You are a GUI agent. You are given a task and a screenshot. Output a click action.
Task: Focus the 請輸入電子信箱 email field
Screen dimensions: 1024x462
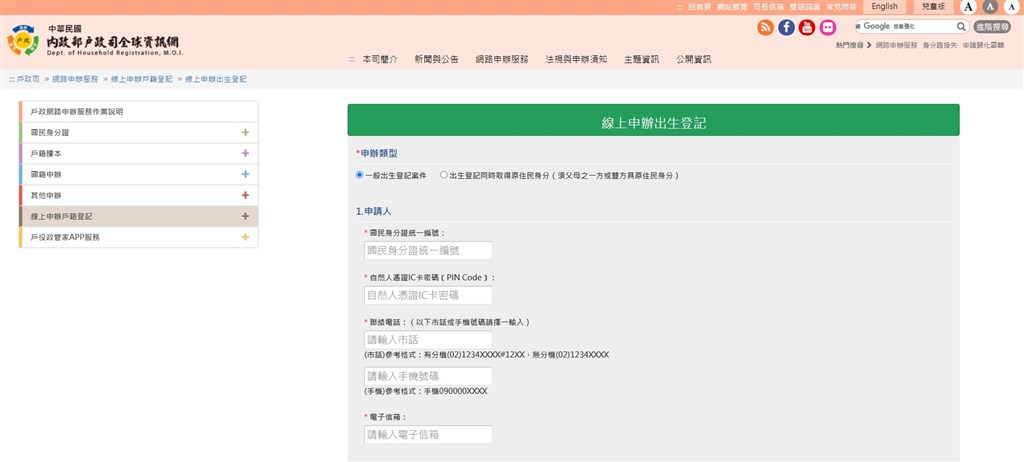click(428, 435)
